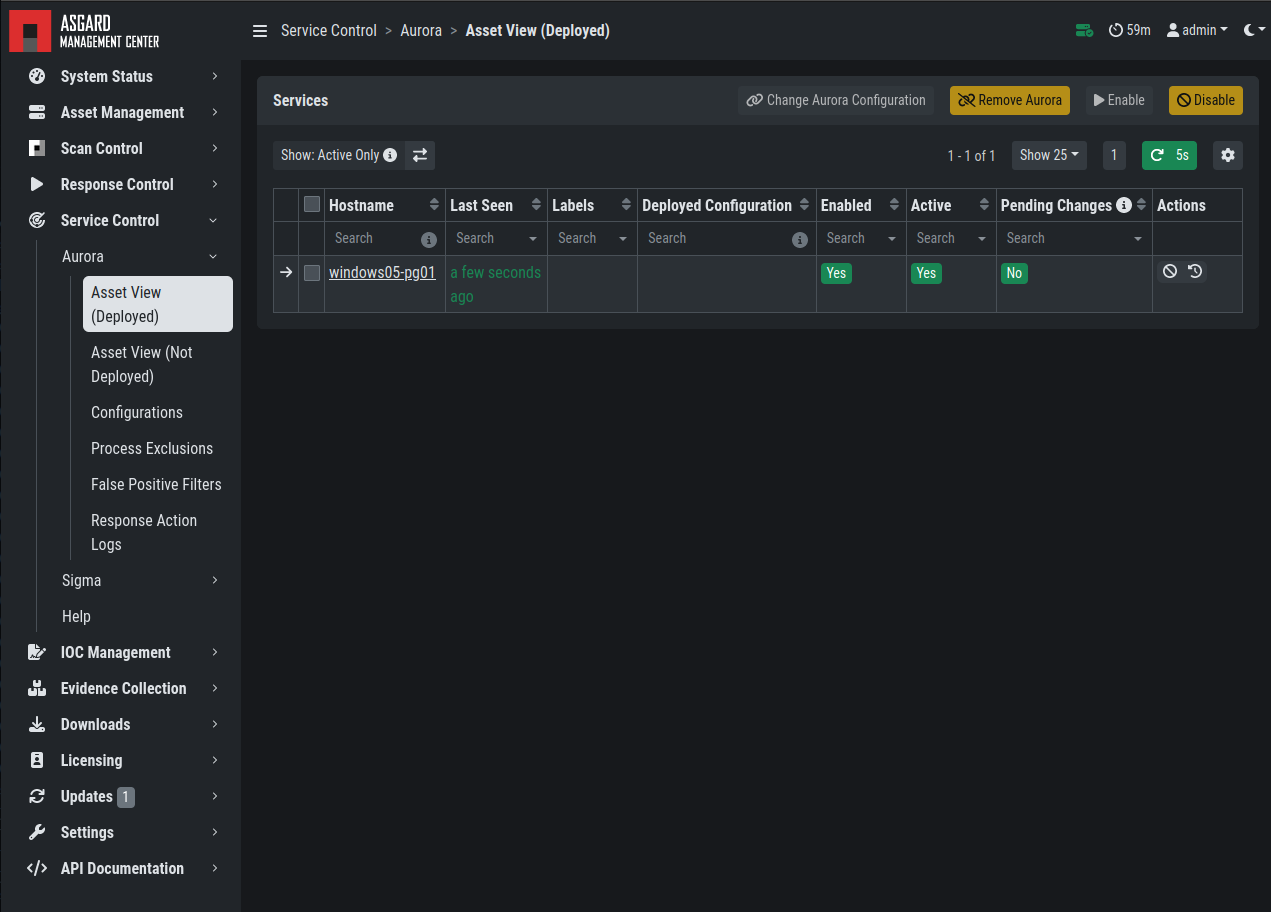Open the Pending Changes filter dropdown

(x=1074, y=238)
